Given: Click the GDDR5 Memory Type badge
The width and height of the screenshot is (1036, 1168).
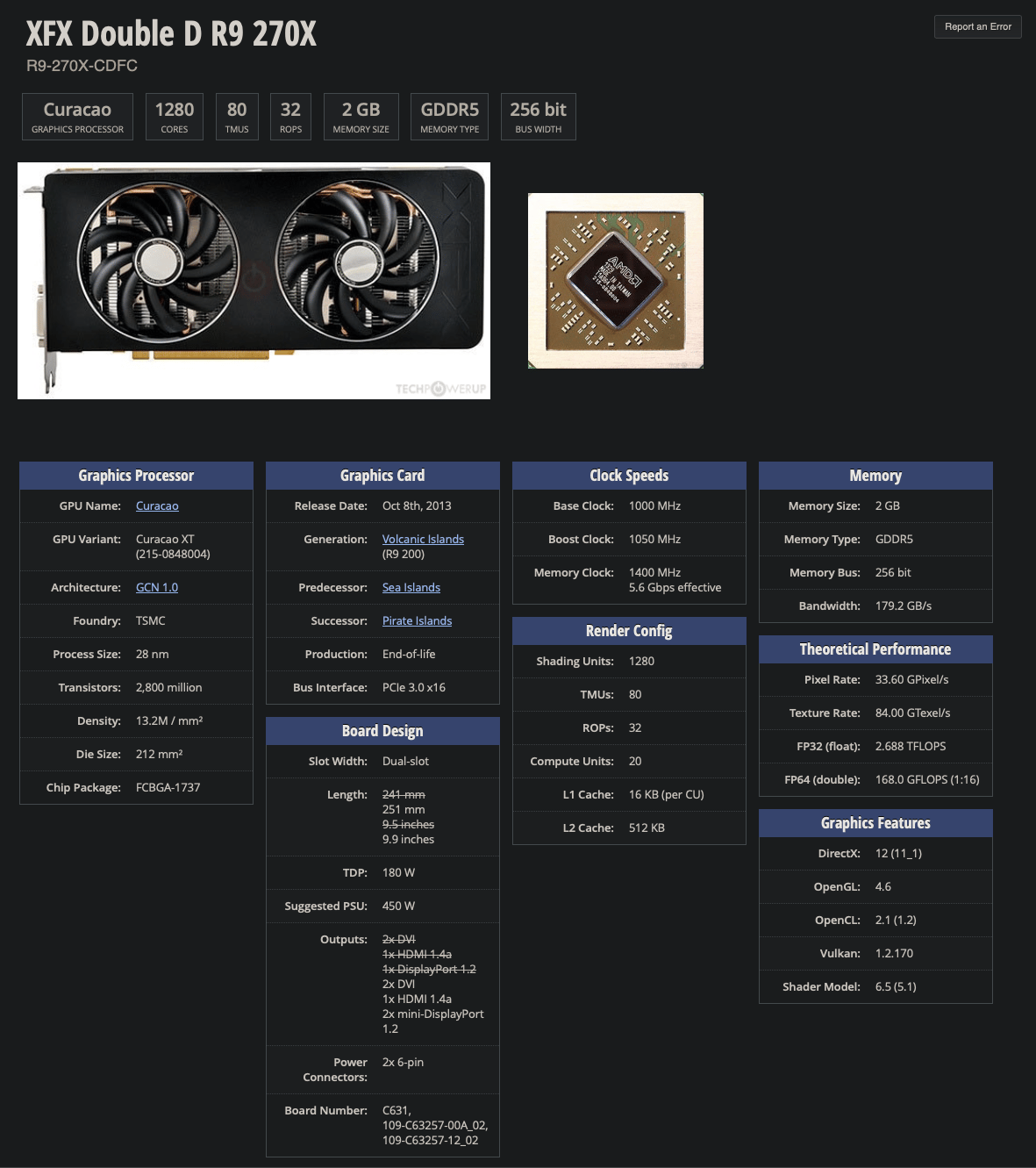Looking at the screenshot, I should 450,117.
